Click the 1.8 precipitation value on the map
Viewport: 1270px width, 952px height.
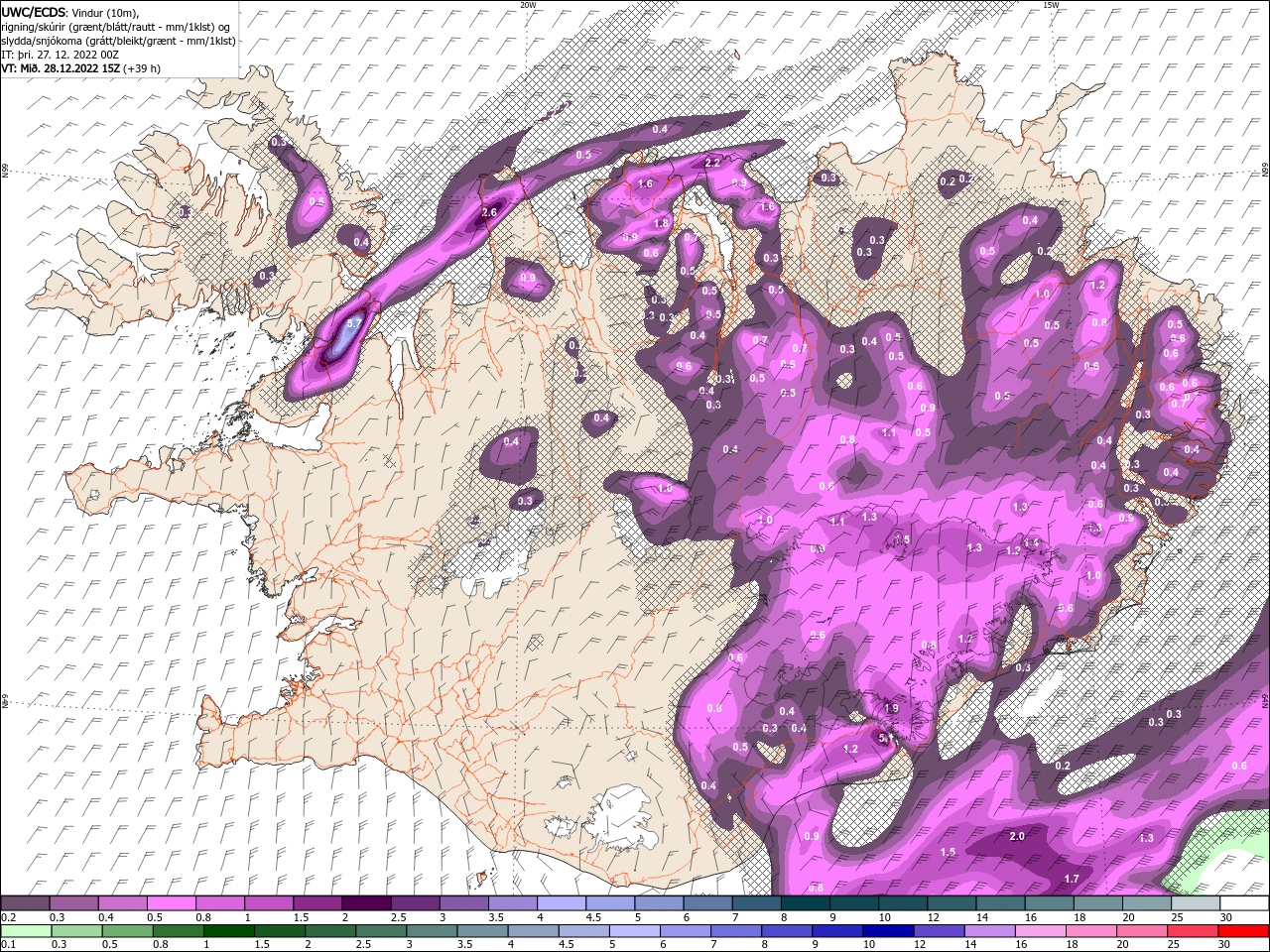[661, 223]
